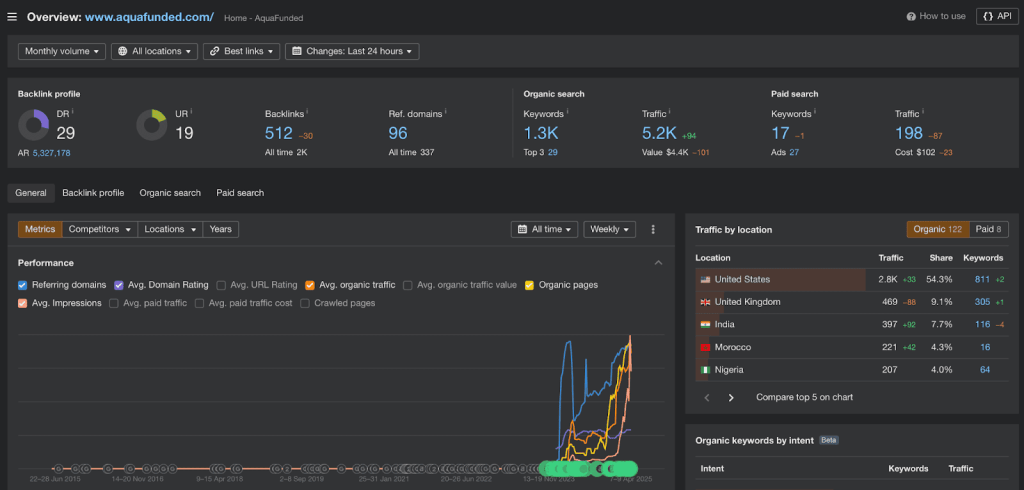Enable Avg. organic traffic value checkbox
The height and width of the screenshot is (490, 1024).
pos(408,285)
